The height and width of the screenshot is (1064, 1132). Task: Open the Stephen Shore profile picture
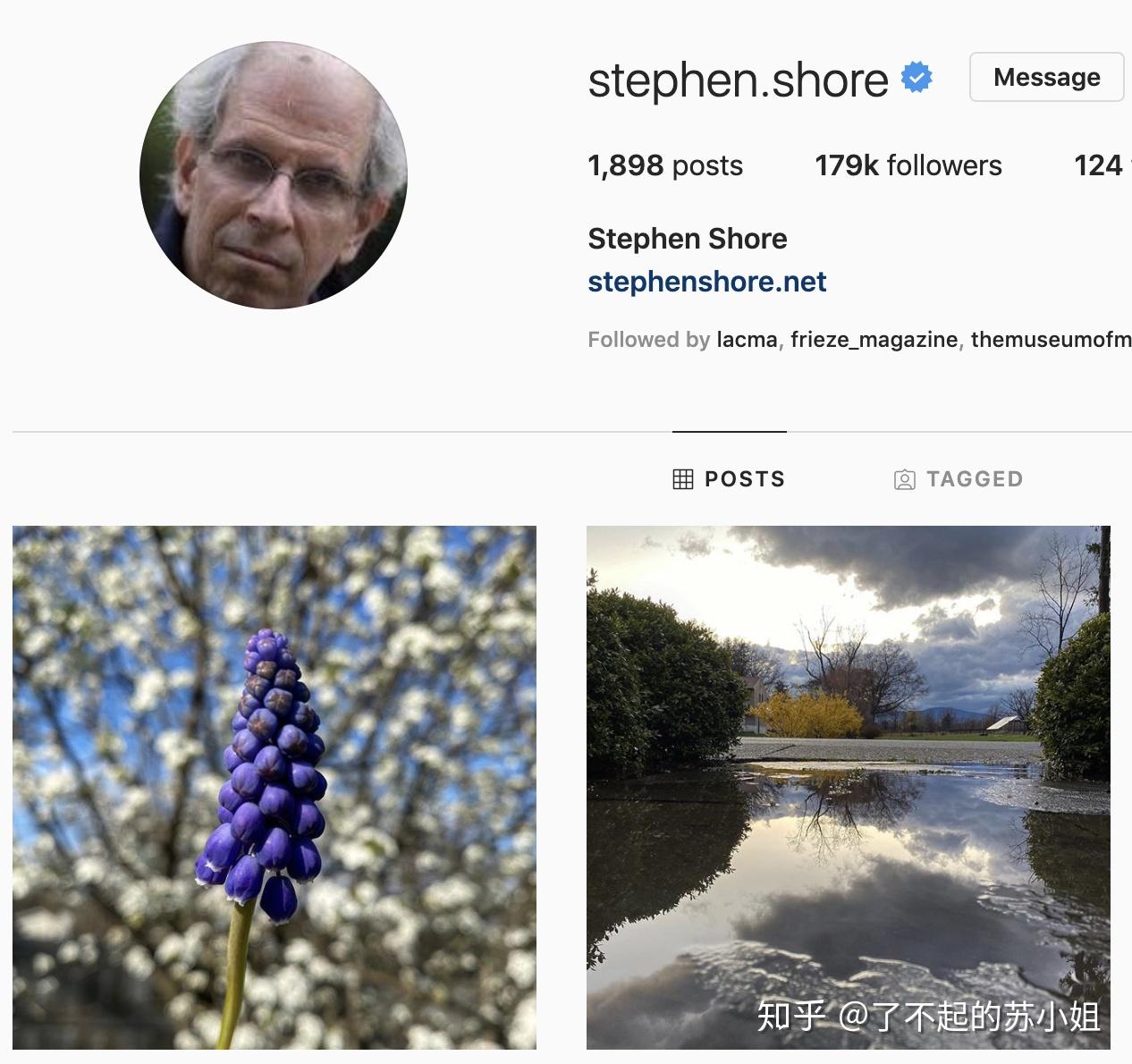tap(274, 175)
